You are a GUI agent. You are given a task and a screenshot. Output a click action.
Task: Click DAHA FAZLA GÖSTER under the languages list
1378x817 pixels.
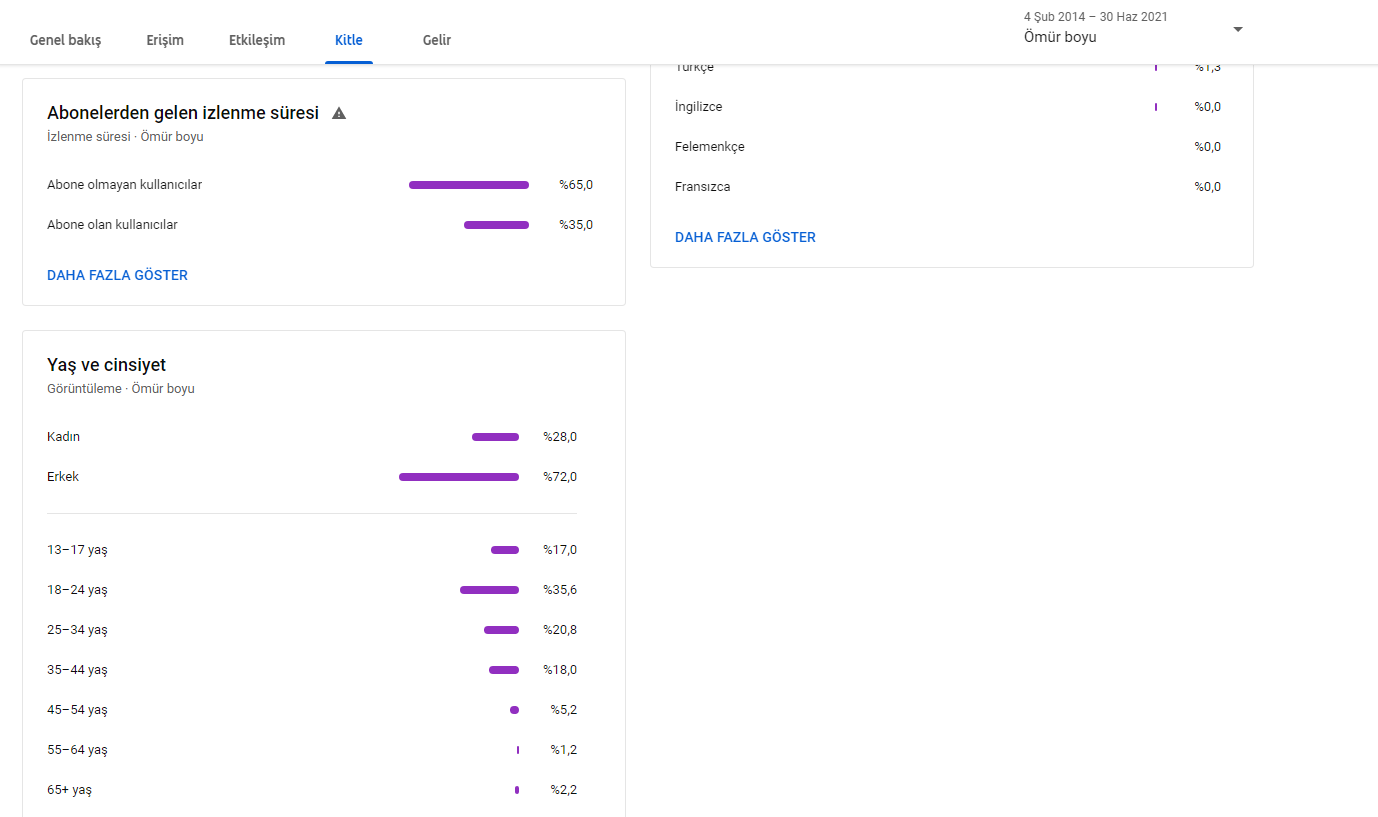pos(745,237)
